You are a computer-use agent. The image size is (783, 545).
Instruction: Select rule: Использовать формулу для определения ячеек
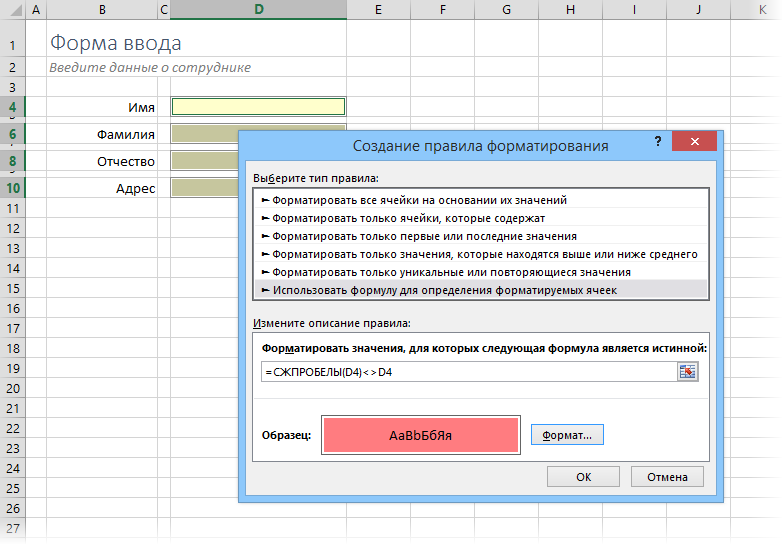(481, 290)
